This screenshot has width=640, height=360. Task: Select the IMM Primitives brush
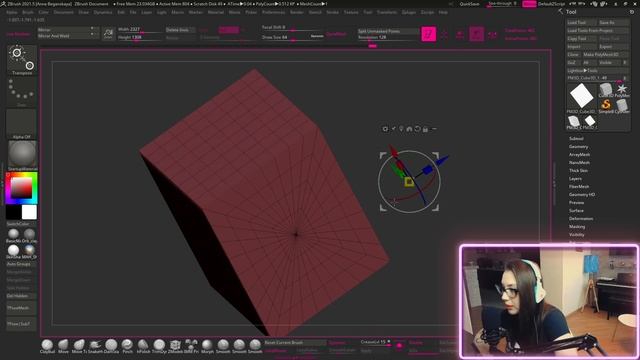(191, 345)
